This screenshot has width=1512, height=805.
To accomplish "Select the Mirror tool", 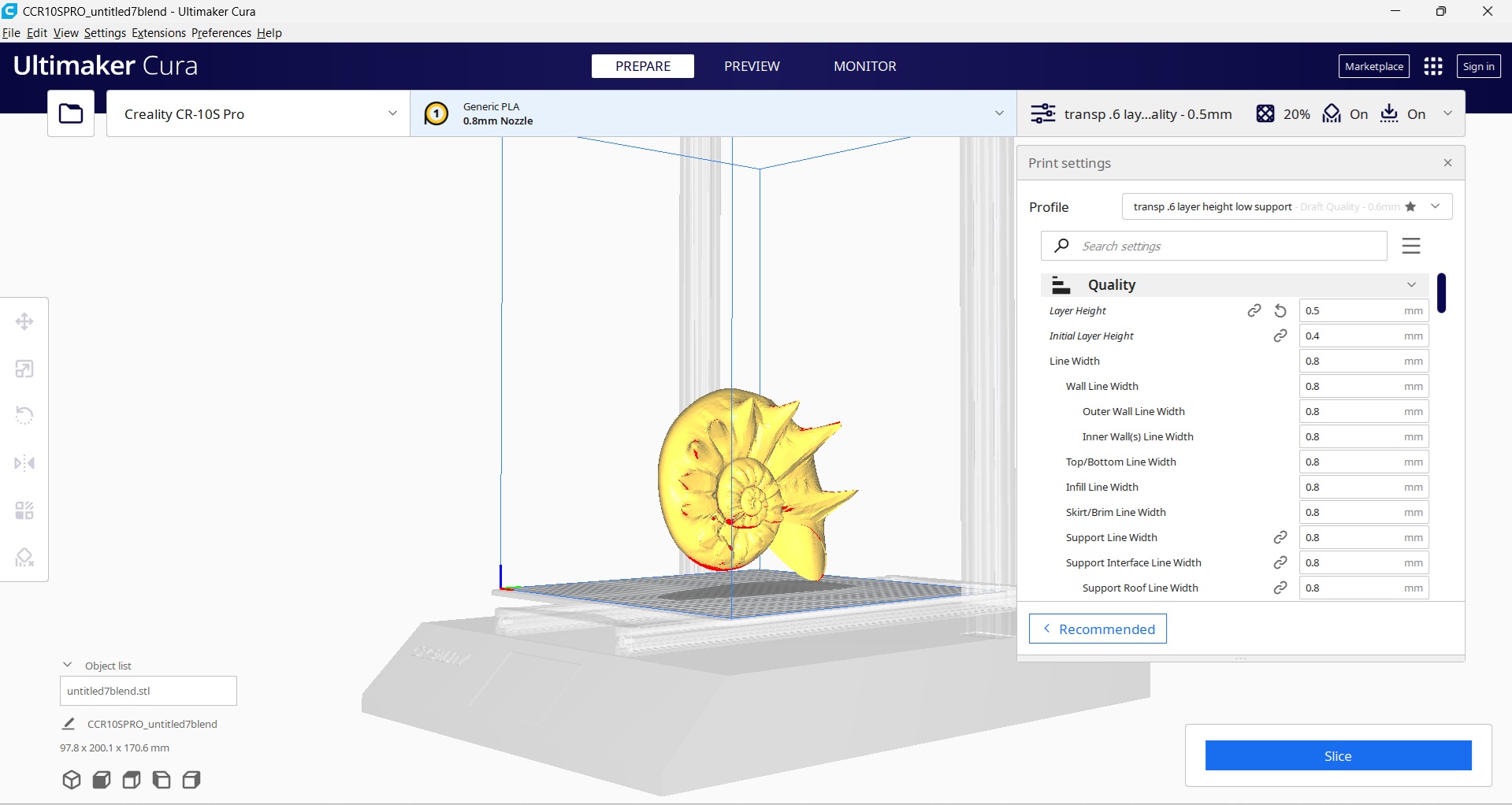I will click(x=24, y=463).
